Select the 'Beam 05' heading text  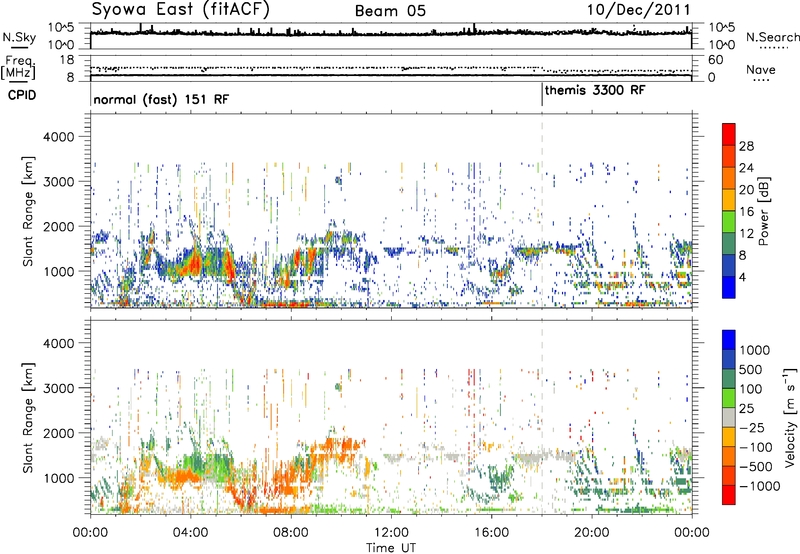coord(390,11)
